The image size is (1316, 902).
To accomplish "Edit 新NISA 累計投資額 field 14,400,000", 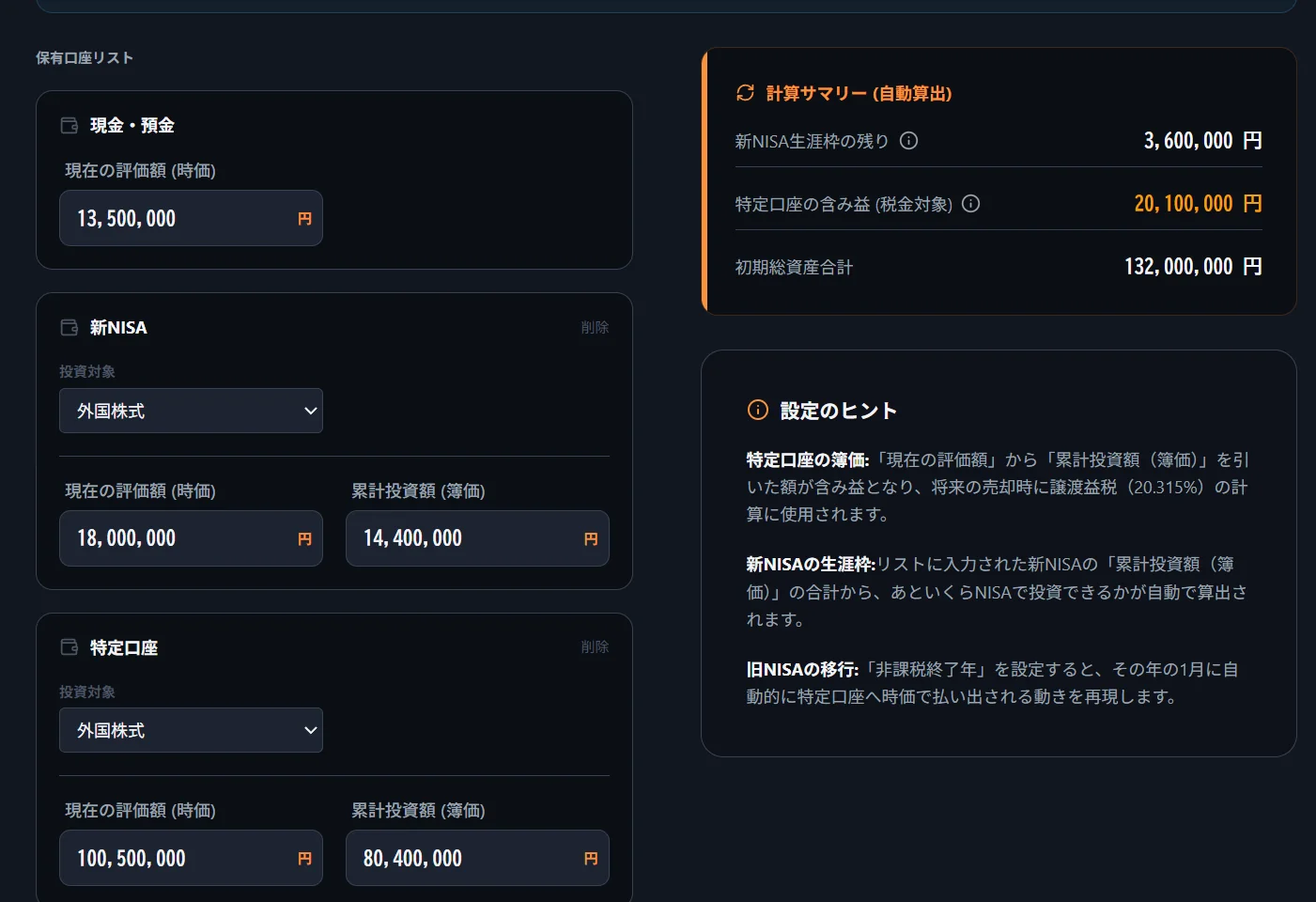I will [477, 538].
